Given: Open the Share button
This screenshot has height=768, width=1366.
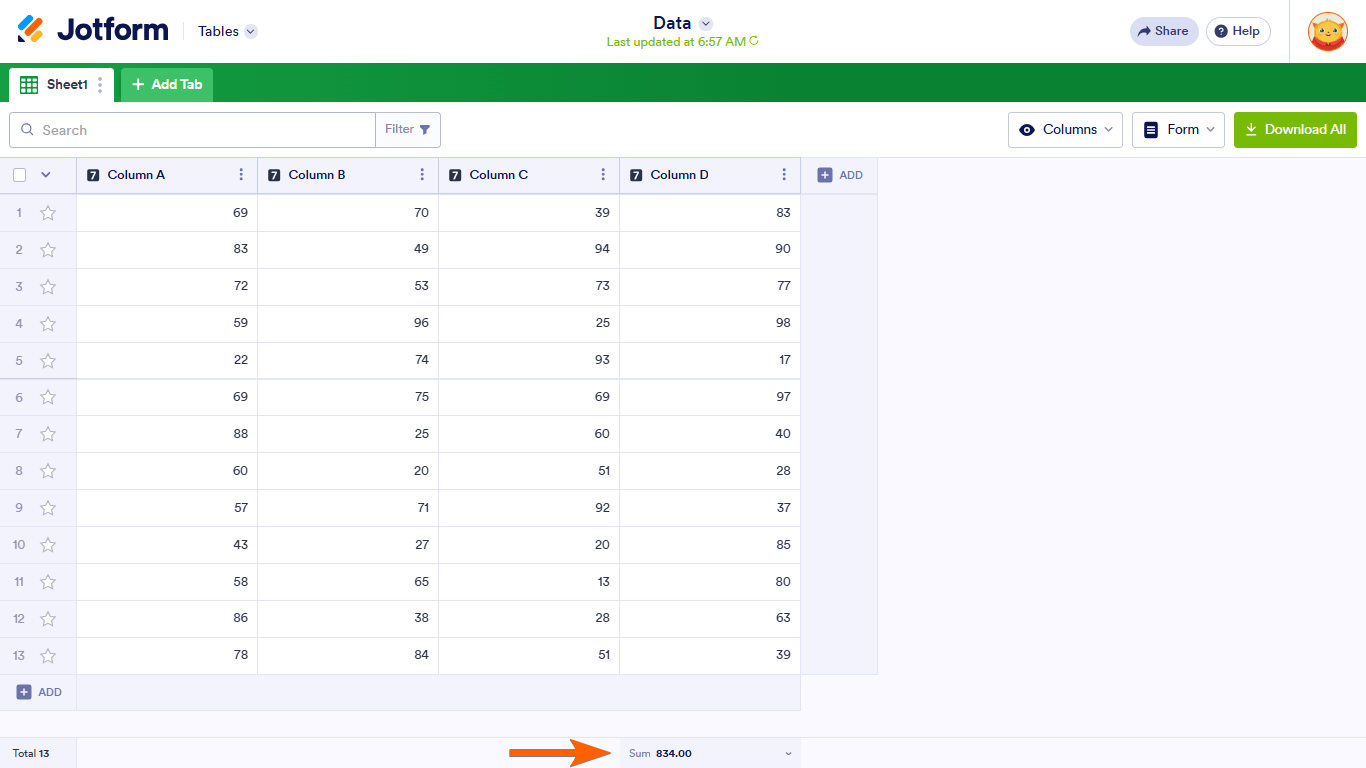Looking at the screenshot, I should pyautogui.click(x=1163, y=31).
